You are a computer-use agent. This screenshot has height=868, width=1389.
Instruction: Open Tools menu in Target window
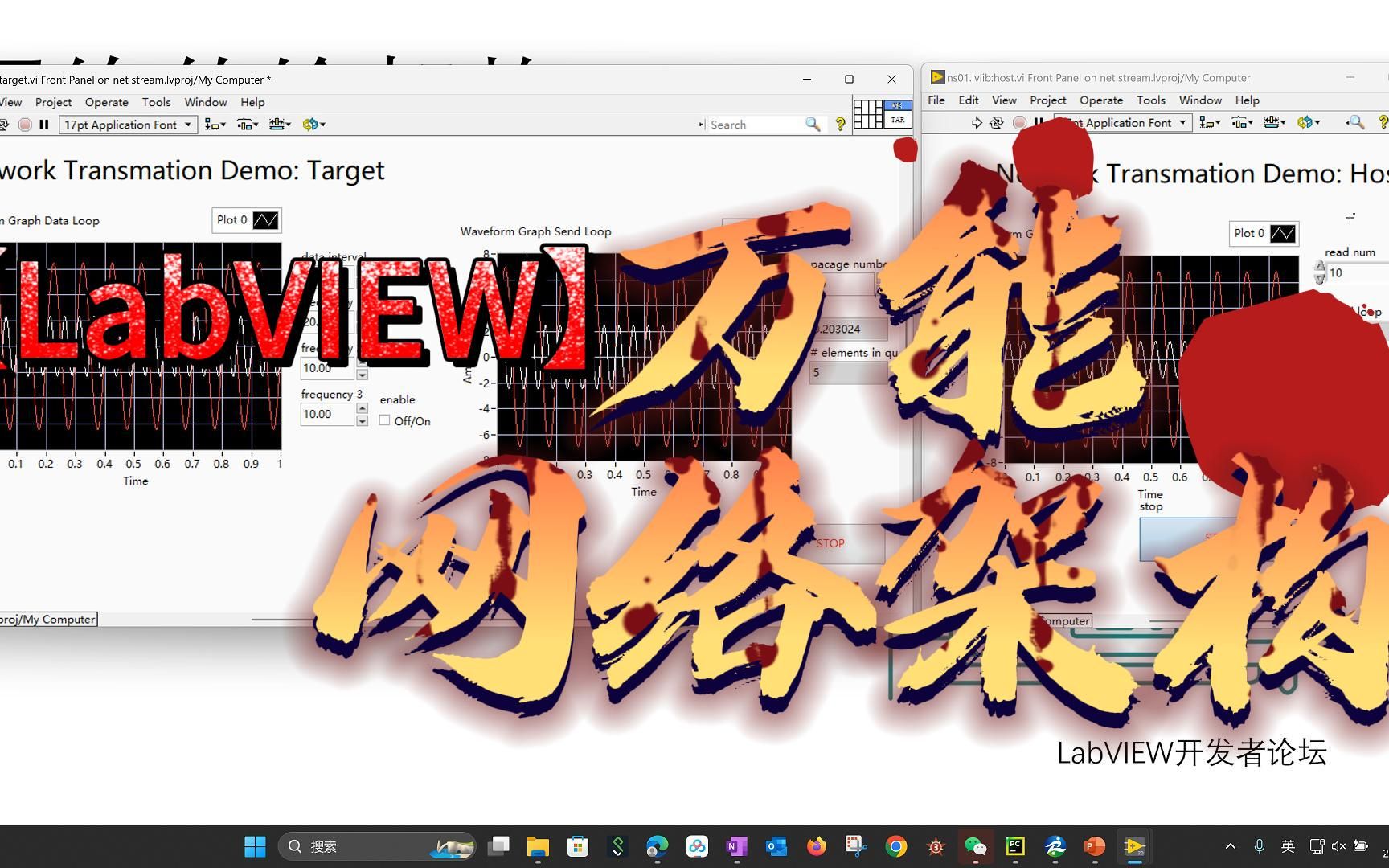156,102
